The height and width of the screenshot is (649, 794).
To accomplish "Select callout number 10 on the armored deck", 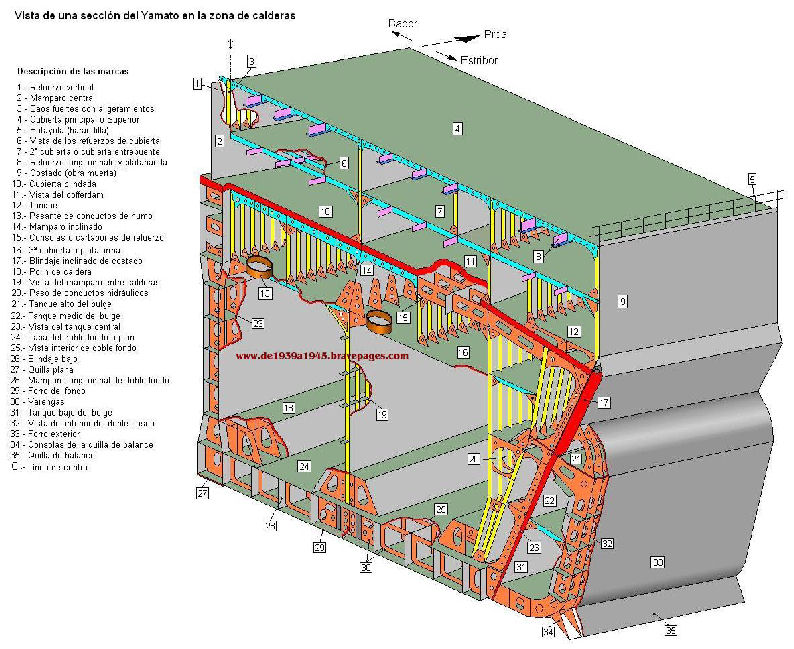I will point(324,211).
